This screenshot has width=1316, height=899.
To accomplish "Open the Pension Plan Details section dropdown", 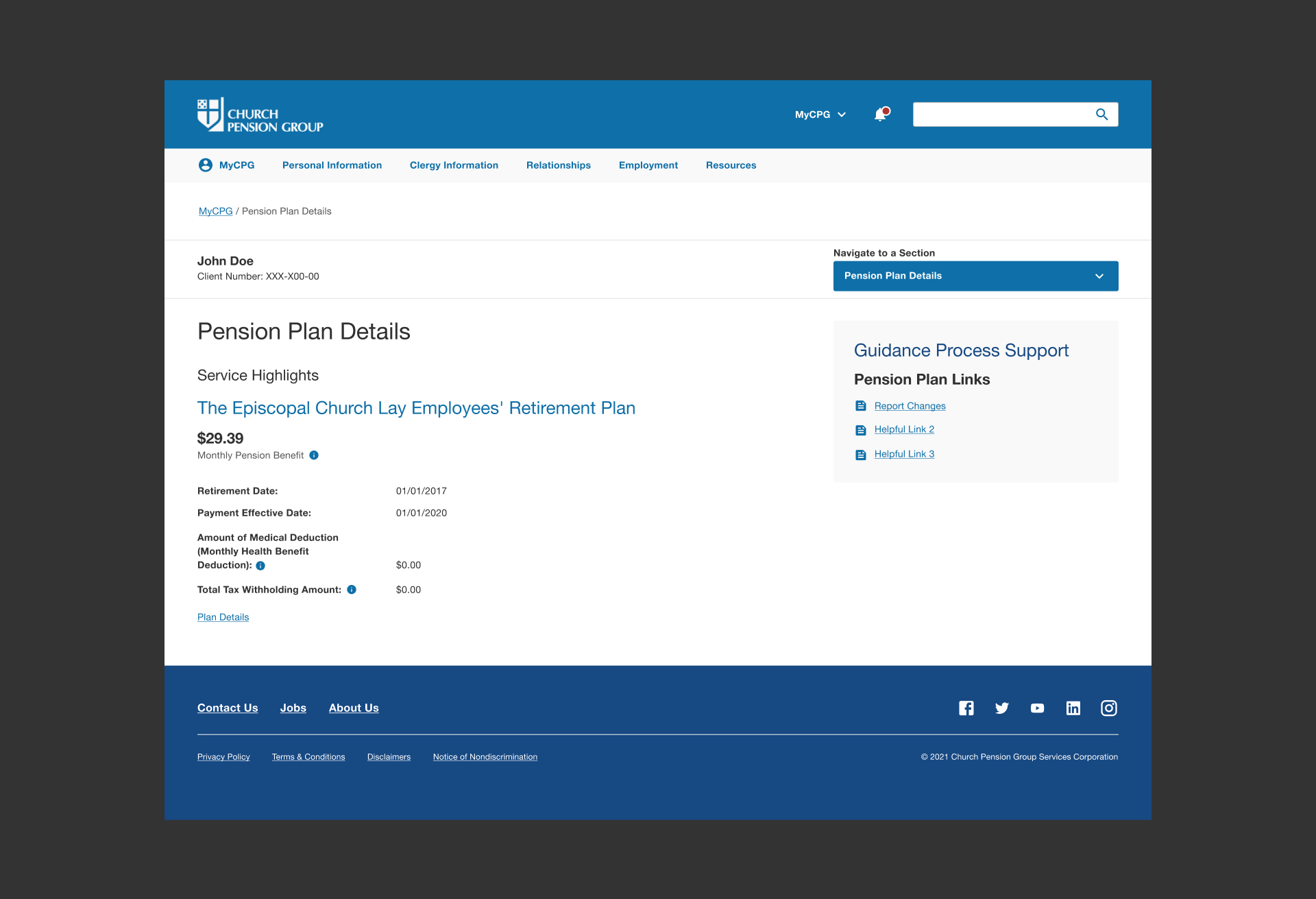I will coord(975,276).
